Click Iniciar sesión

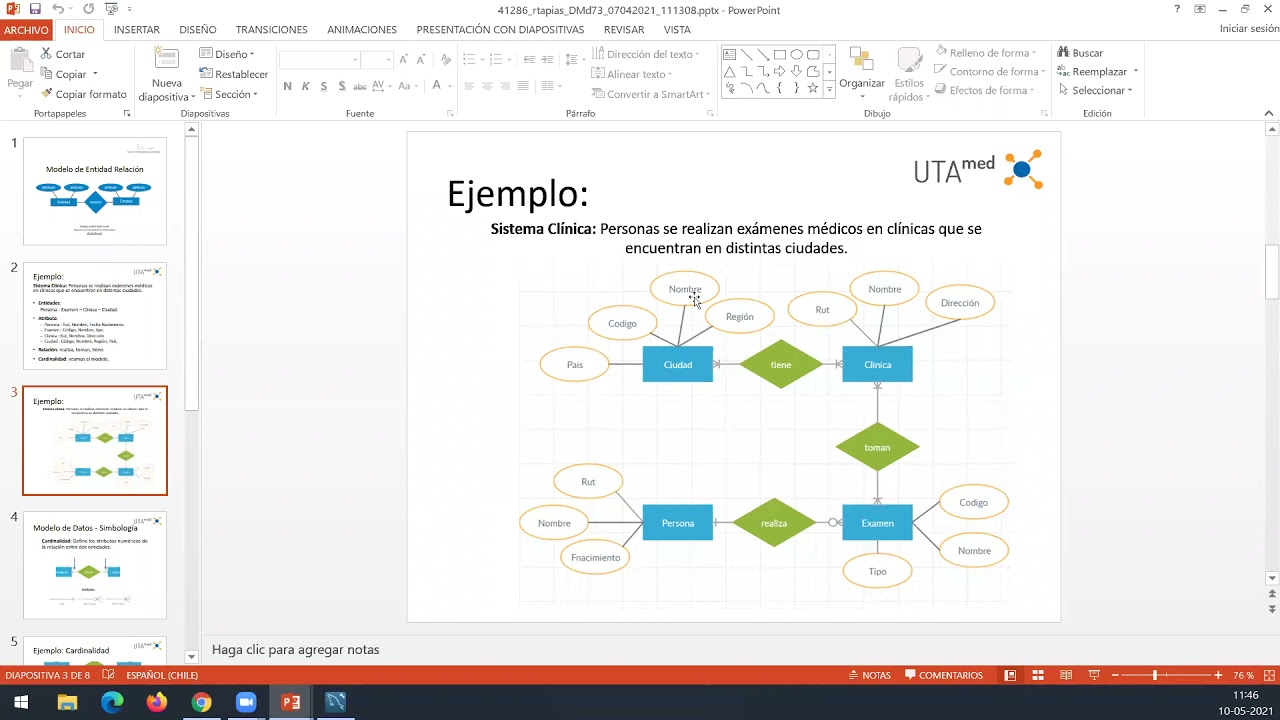click(x=1249, y=29)
